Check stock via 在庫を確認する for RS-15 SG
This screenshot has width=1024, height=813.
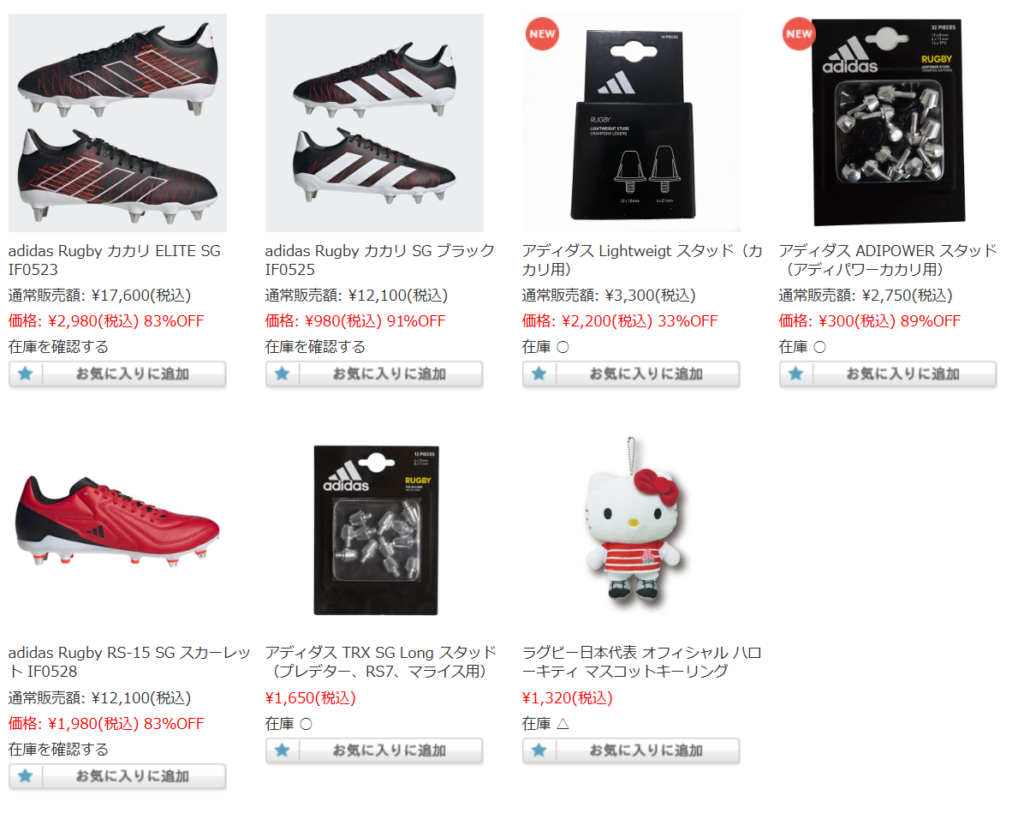click(58, 749)
